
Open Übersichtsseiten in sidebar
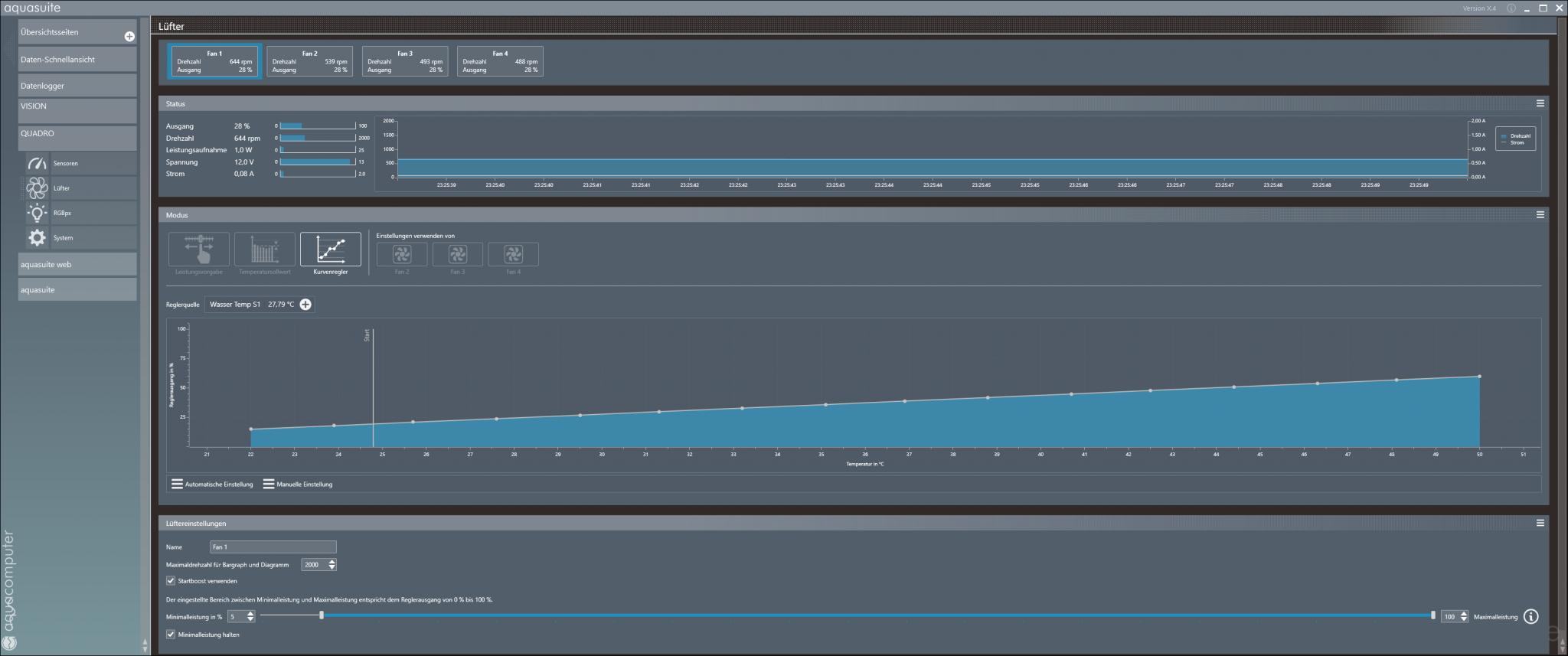pyautogui.click(x=77, y=32)
